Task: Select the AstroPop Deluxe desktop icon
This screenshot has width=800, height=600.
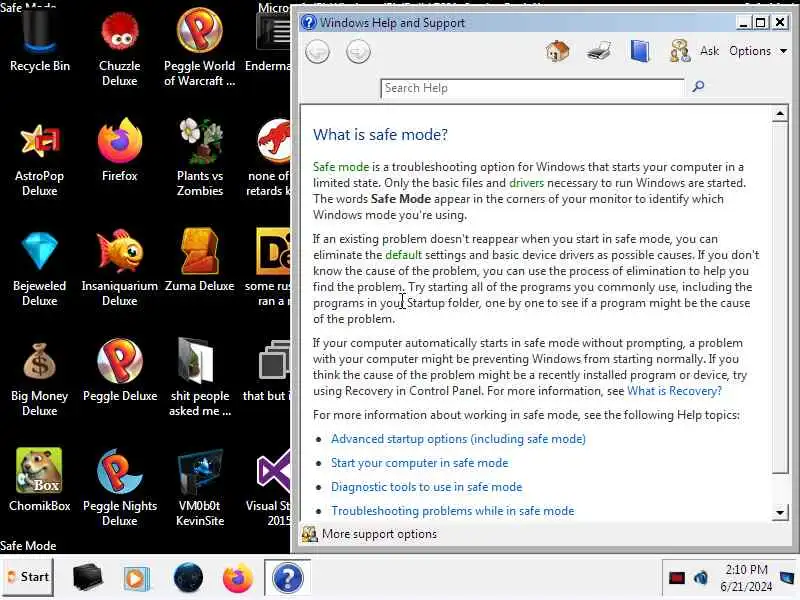Action: pos(39,158)
